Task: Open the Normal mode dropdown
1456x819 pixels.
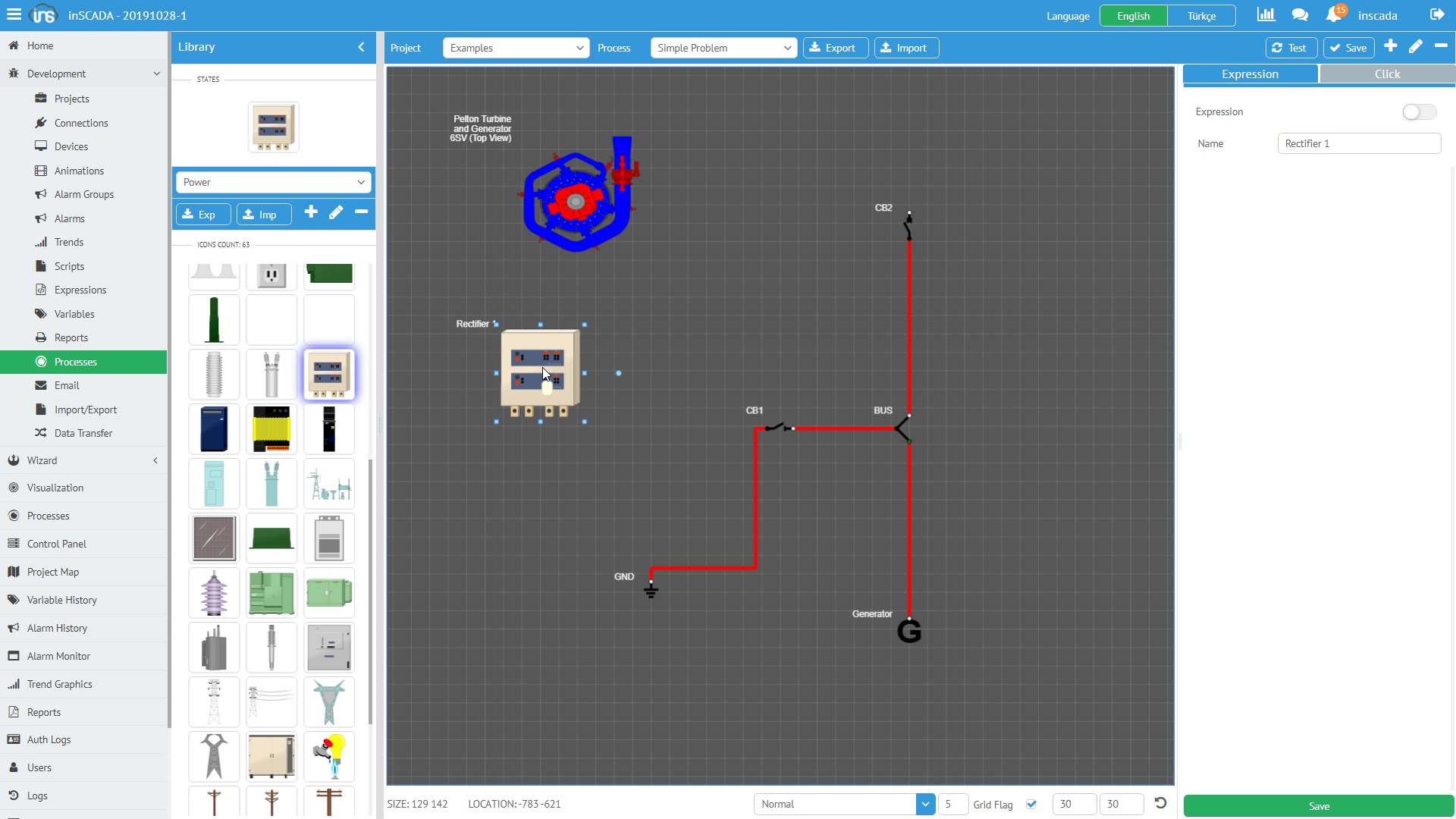Action: coord(844,804)
